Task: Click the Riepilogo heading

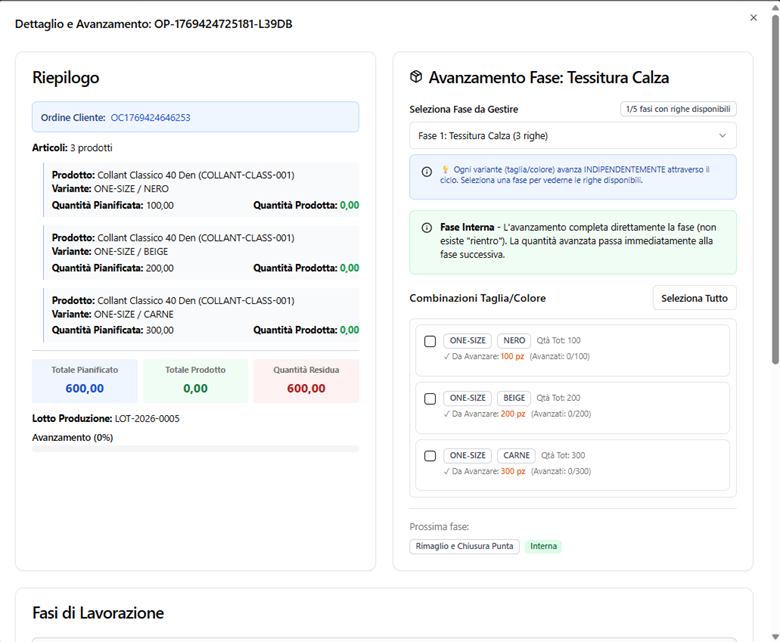Action: coord(66,78)
